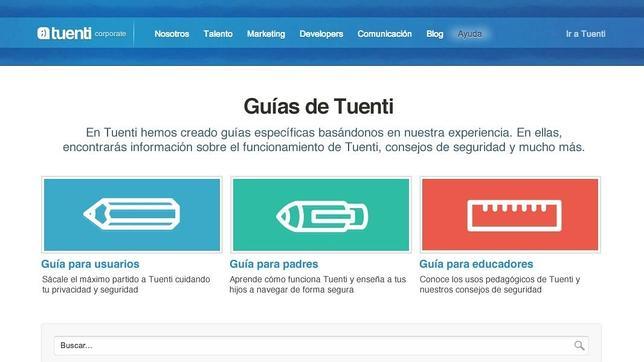Open the Blog page
This screenshot has width=644, height=362.
(x=435, y=34)
